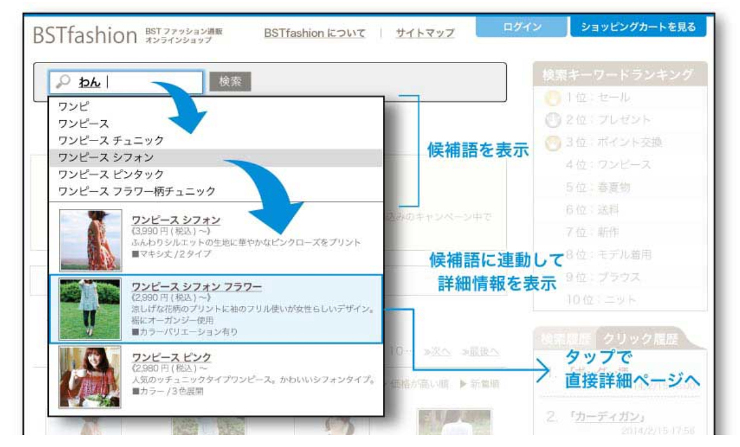
Task: Click the magnifying glass search icon
Action: (x=63, y=82)
